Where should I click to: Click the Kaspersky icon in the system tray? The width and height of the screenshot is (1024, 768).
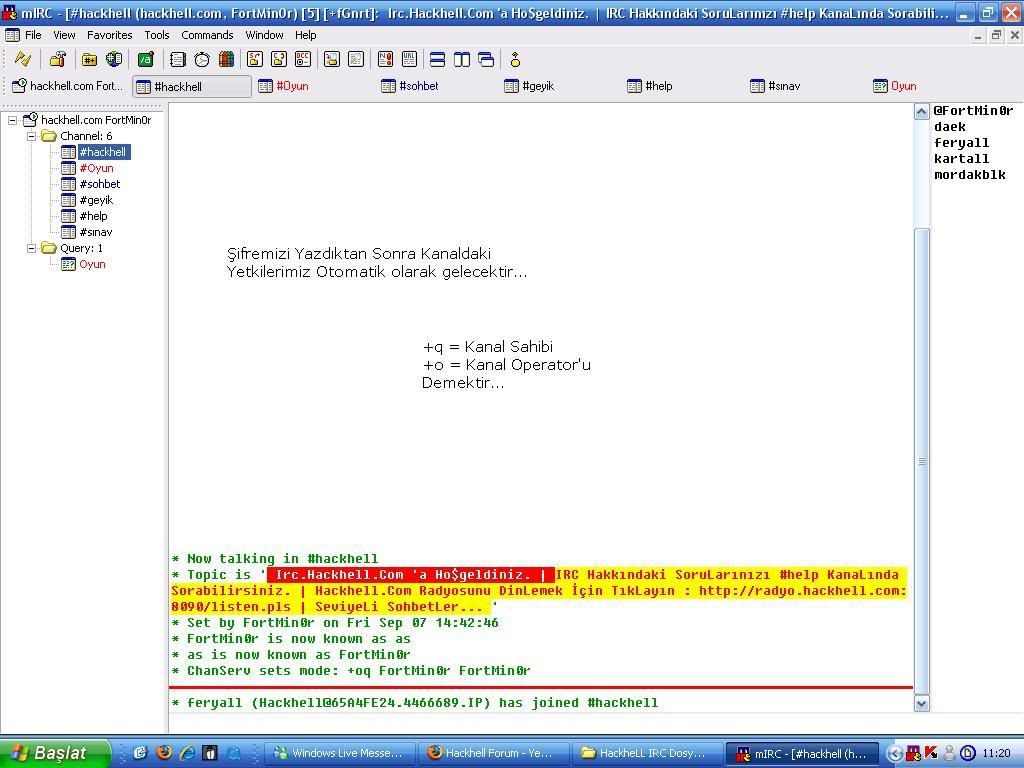point(931,753)
